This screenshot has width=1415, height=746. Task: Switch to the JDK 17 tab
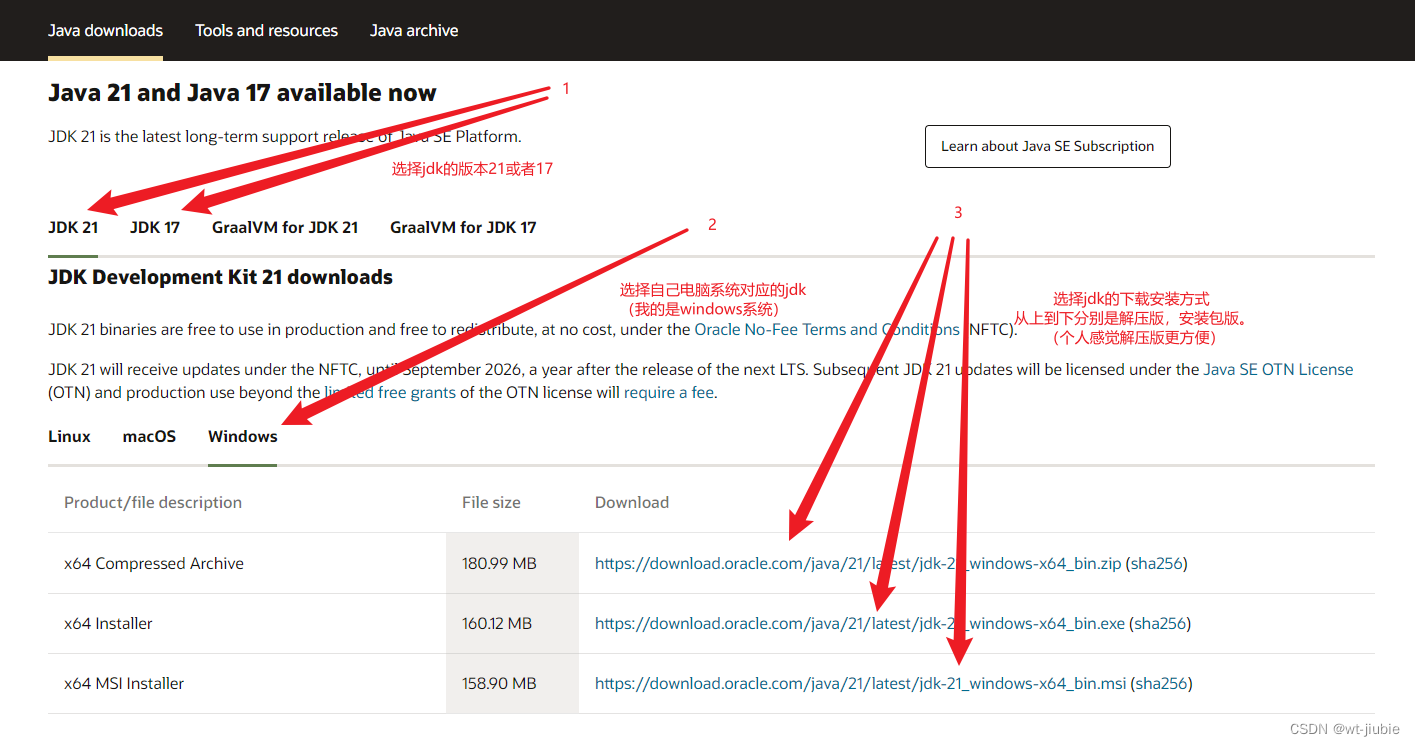(155, 227)
